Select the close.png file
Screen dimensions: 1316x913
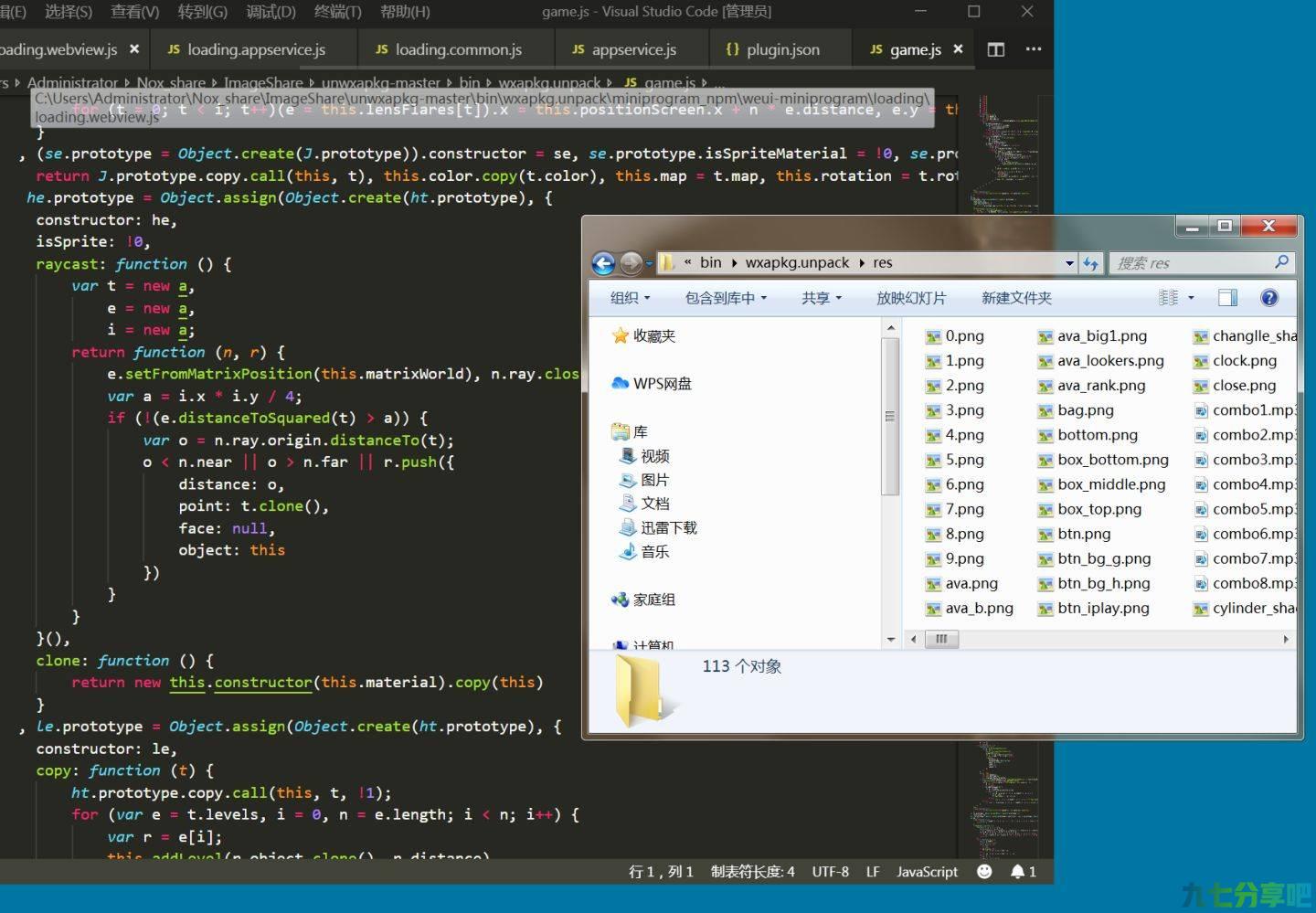pyautogui.click(x=1234, y=385)
